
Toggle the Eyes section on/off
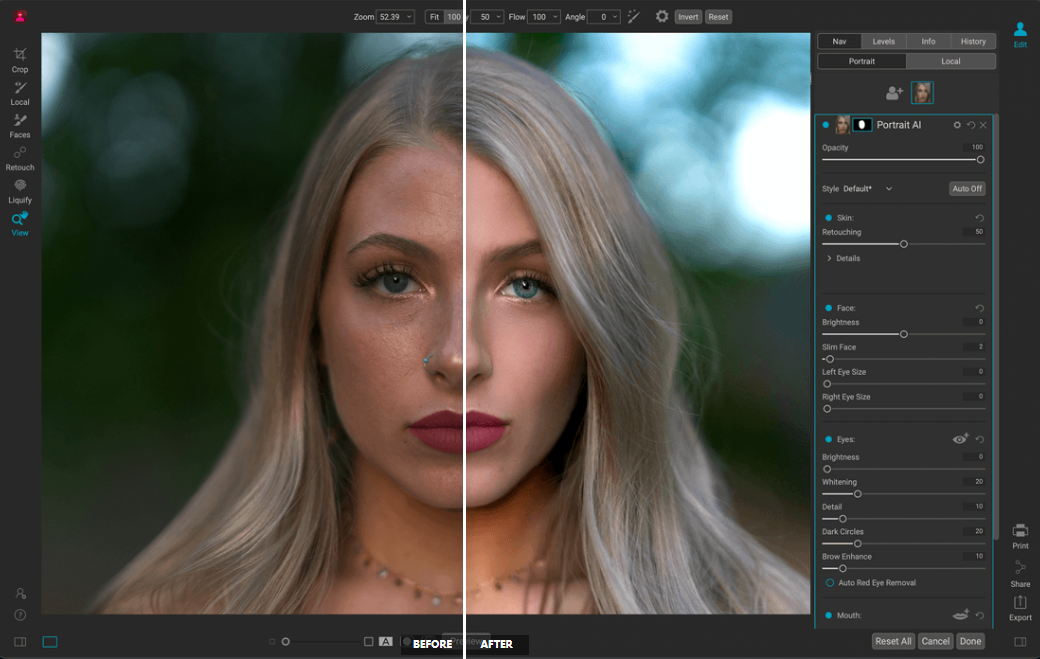click(828, 439)
